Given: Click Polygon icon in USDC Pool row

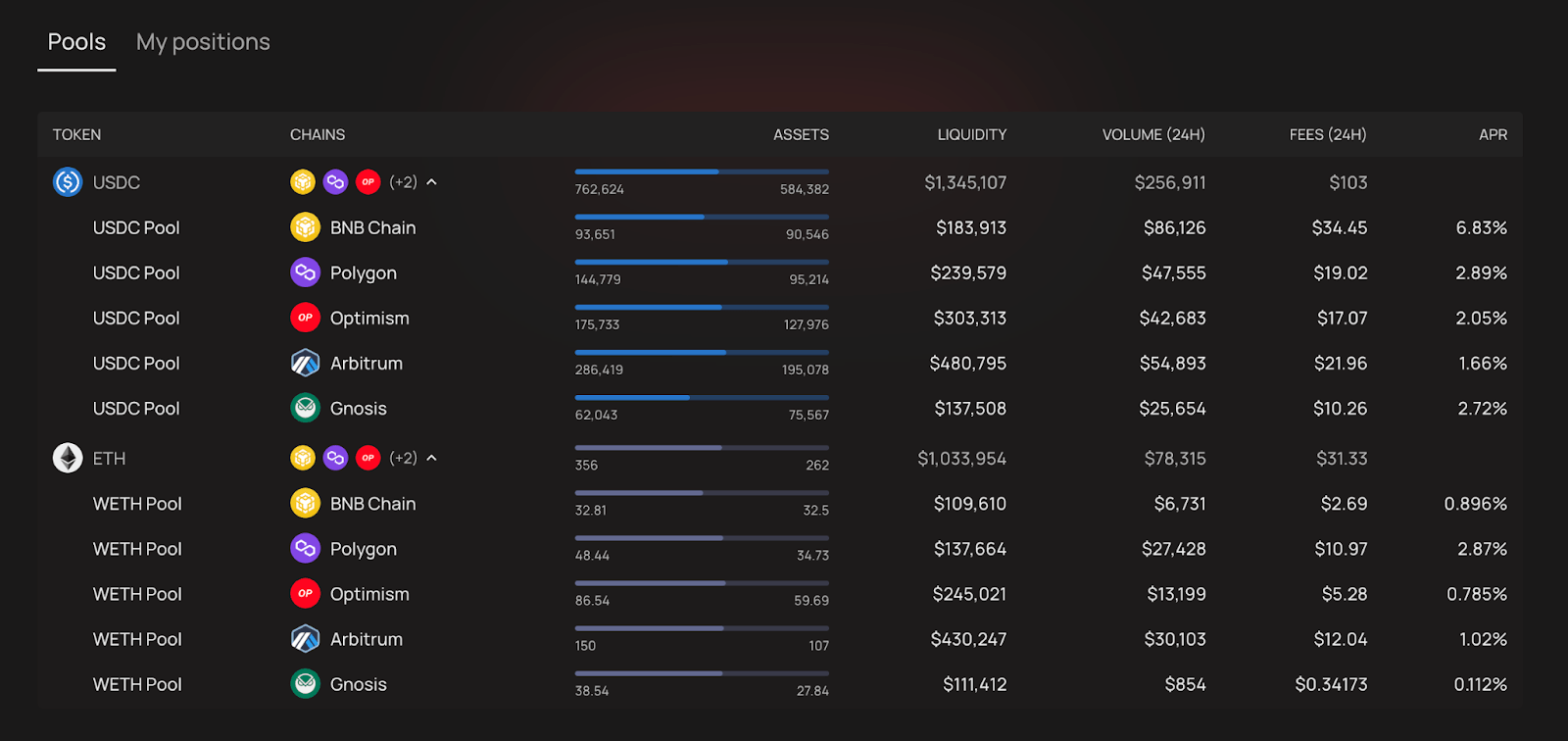Looking at the screenshot, I should pos(306,272).
